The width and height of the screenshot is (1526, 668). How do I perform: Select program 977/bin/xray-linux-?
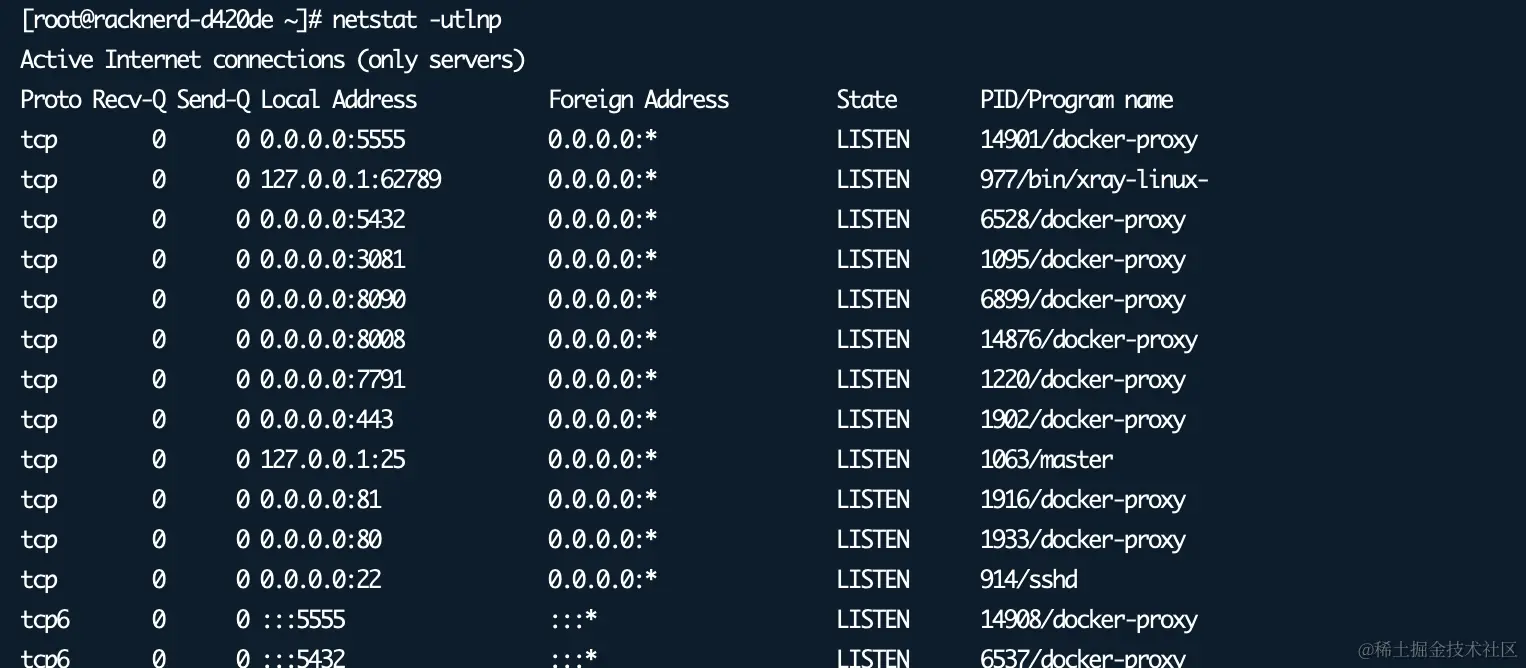click(x=1095, y=179)
